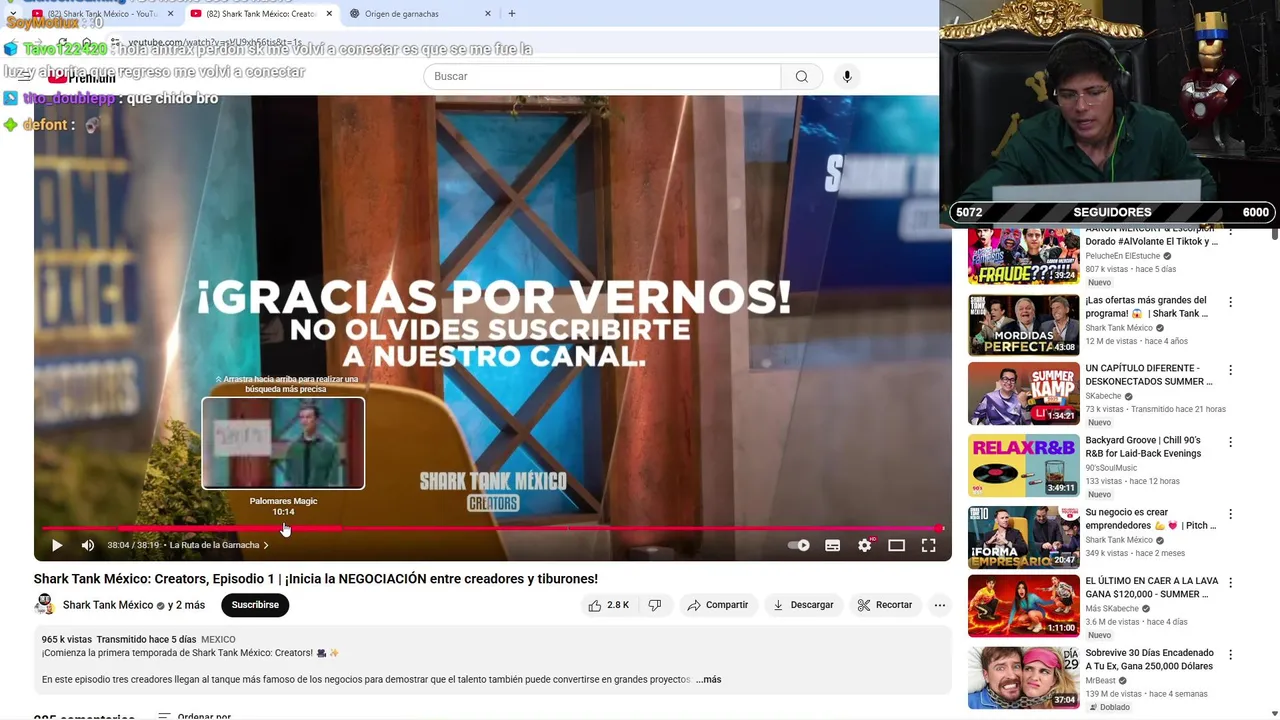Activate voice search microphone icon

847,76
